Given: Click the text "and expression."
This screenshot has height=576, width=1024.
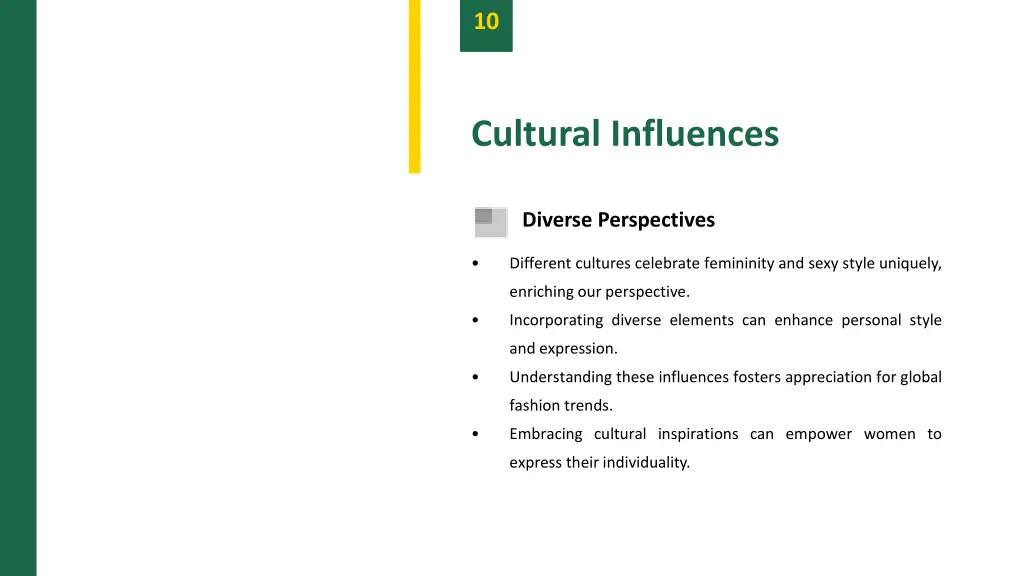Looking at the screenshot, I should tap(563, 349).
